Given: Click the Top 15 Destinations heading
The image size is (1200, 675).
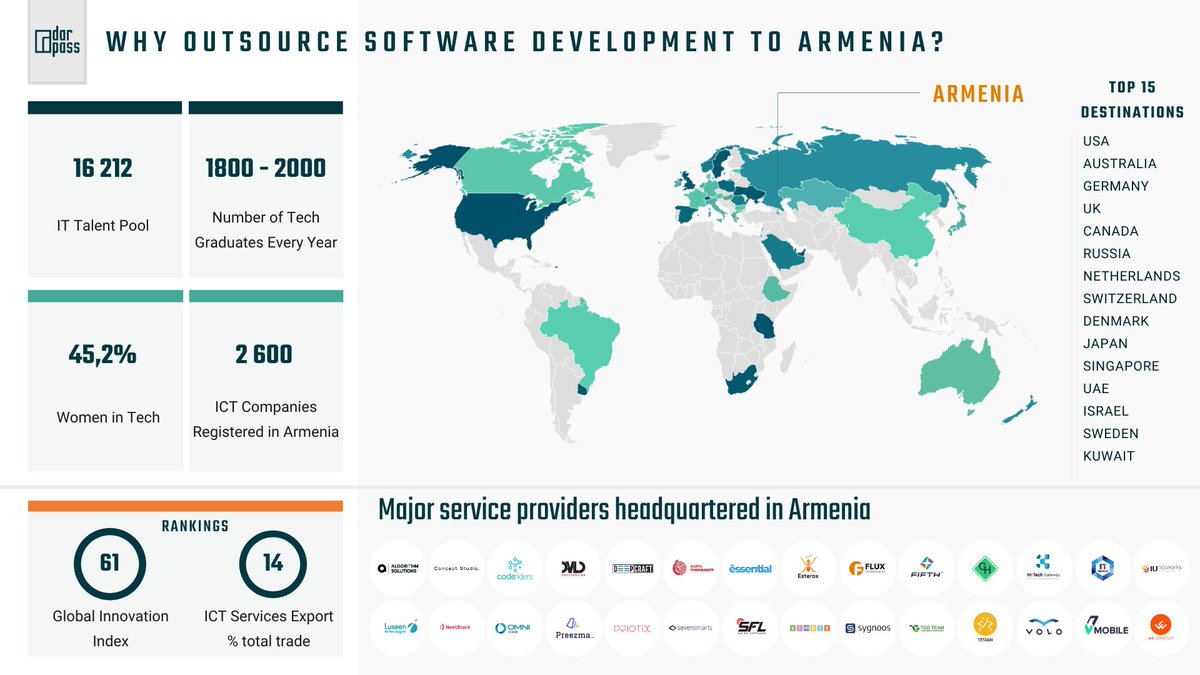Looking at the screenshot, I should coord(1132,100).
